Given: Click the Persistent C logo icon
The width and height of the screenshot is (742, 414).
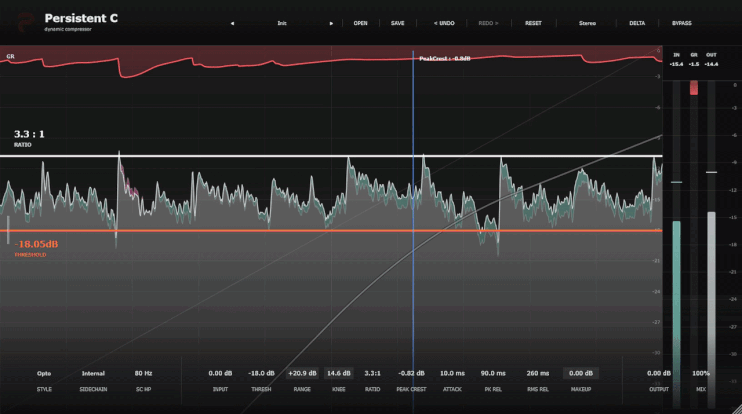Looking at the screenshot, I should click(x=26, y=22).
